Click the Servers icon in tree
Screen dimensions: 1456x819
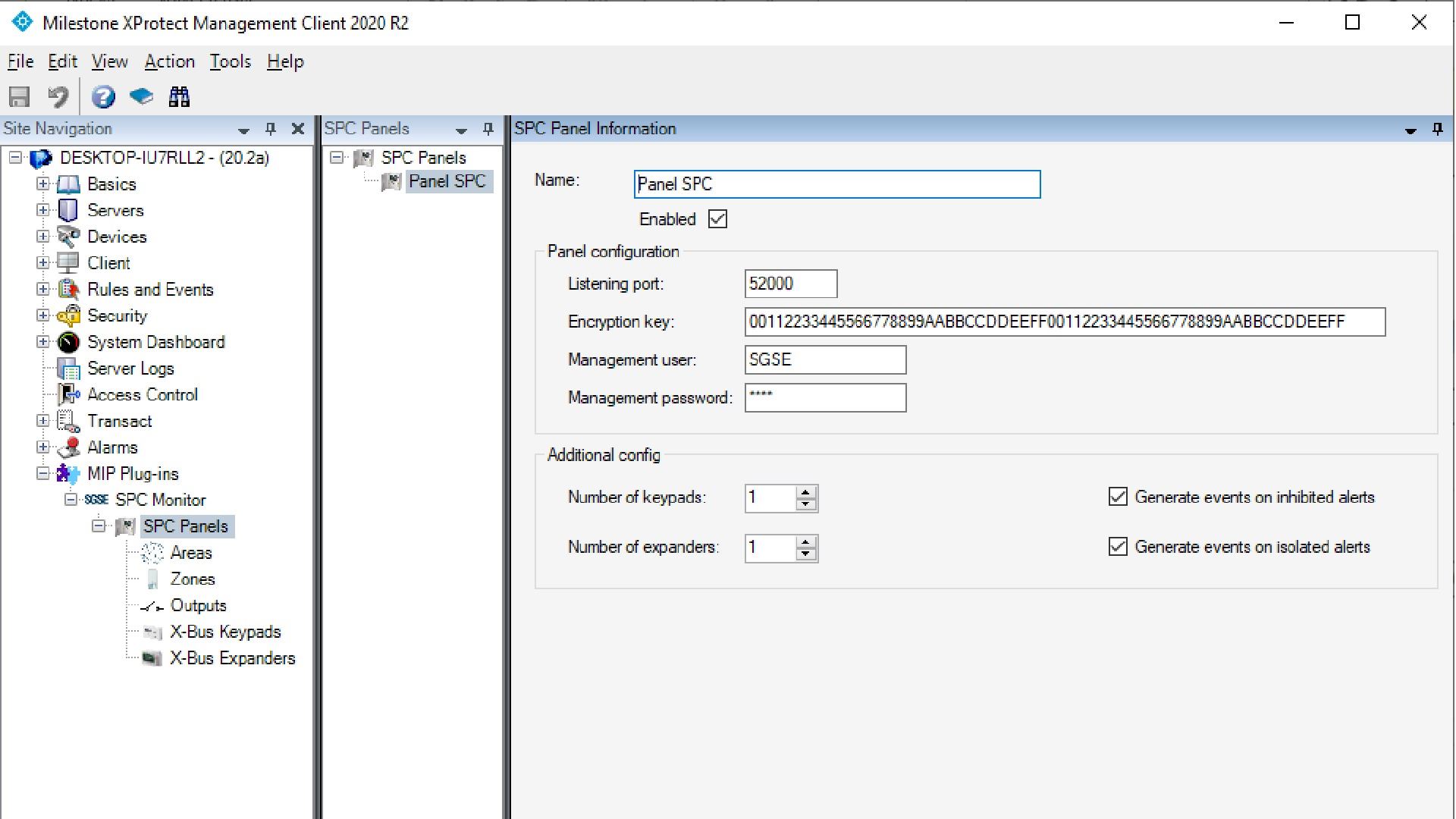tap(68, 210)
